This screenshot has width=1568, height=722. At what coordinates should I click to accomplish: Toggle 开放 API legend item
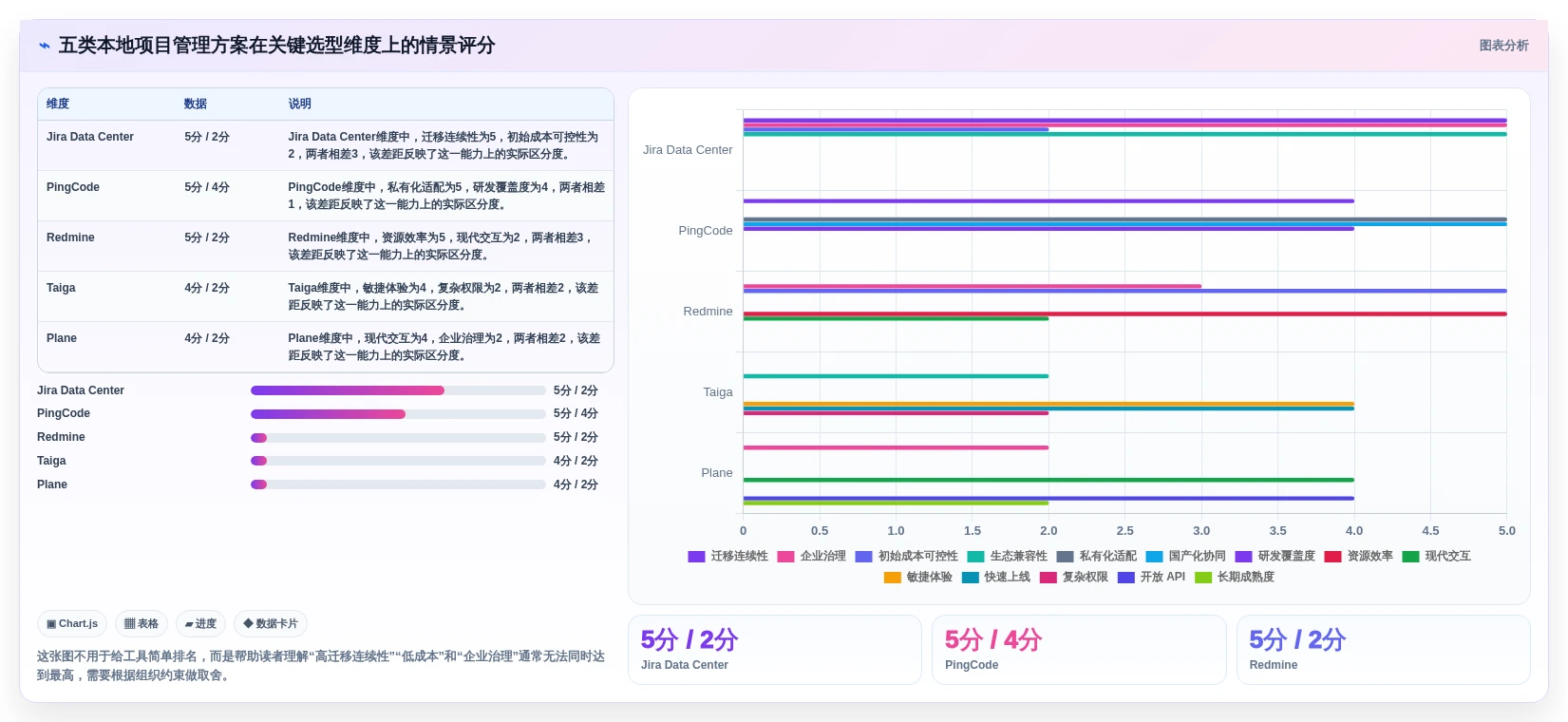pos(1151,578)
